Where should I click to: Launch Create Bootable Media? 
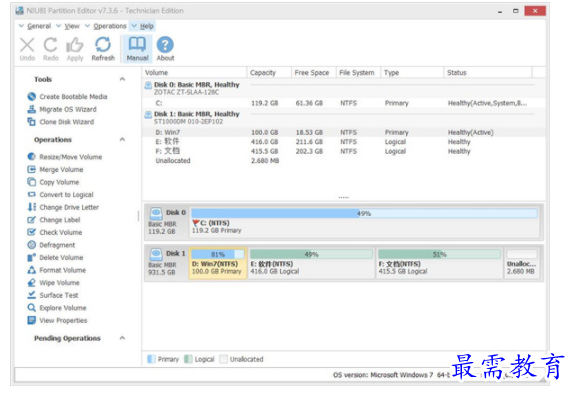pos(67,96)
